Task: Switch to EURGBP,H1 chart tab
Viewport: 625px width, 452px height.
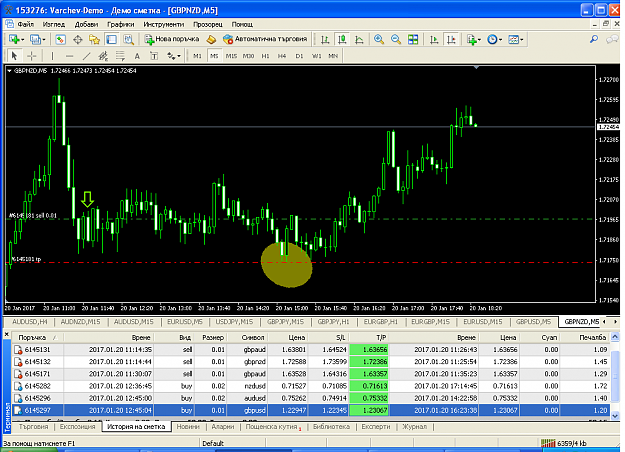Action: click(380, 322)
